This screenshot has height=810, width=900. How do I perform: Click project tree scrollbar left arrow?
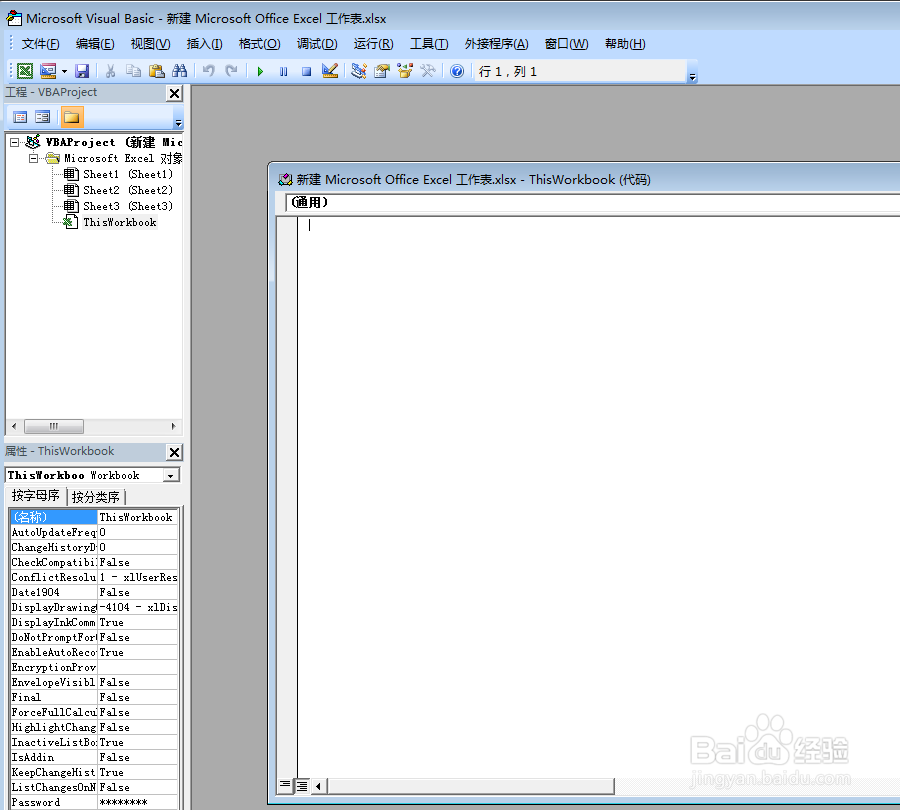coord(14,427)
